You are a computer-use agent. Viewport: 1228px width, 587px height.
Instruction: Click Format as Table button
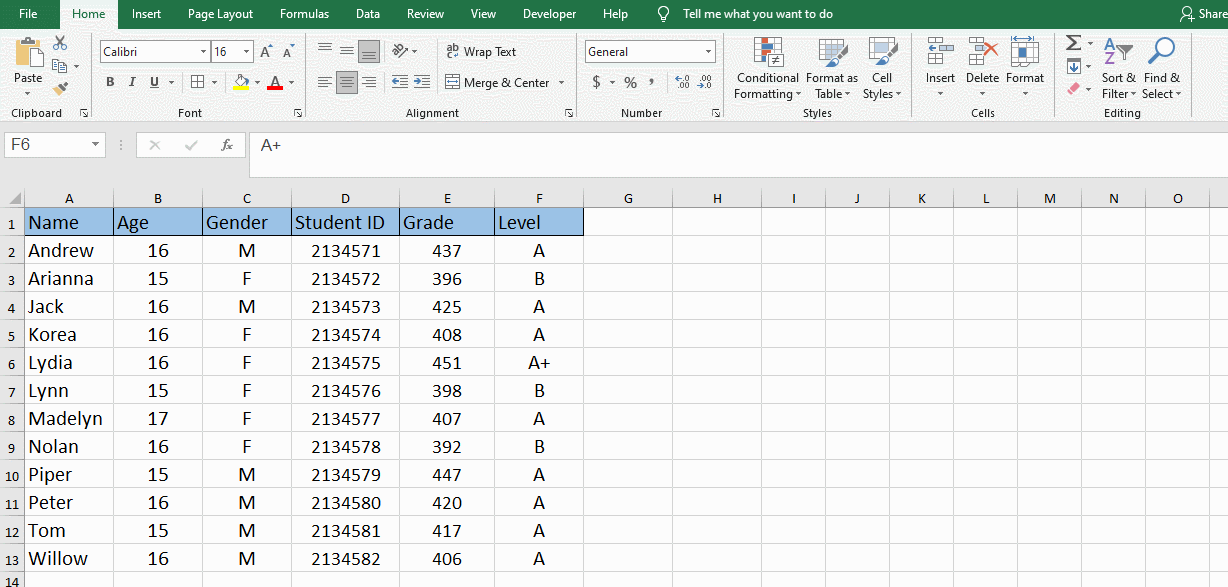pos(832,68)
